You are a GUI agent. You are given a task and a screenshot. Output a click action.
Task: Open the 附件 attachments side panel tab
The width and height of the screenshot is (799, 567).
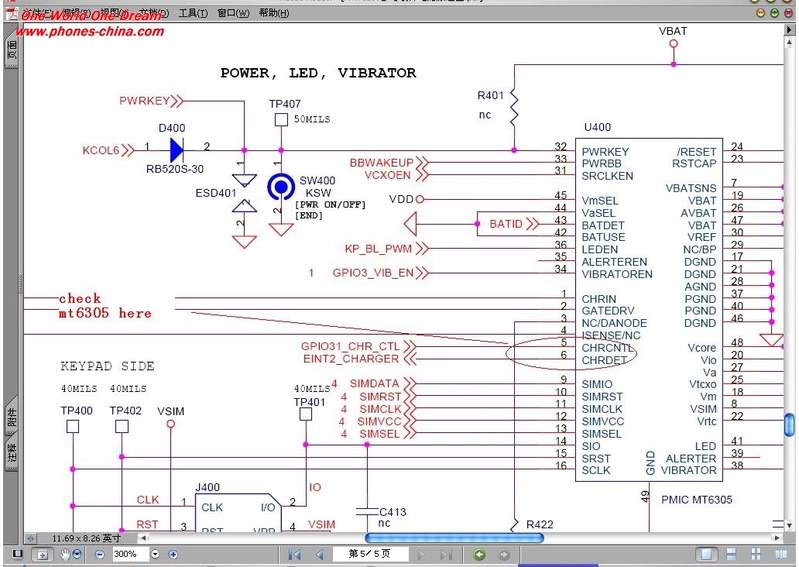(x=12, y=417)
